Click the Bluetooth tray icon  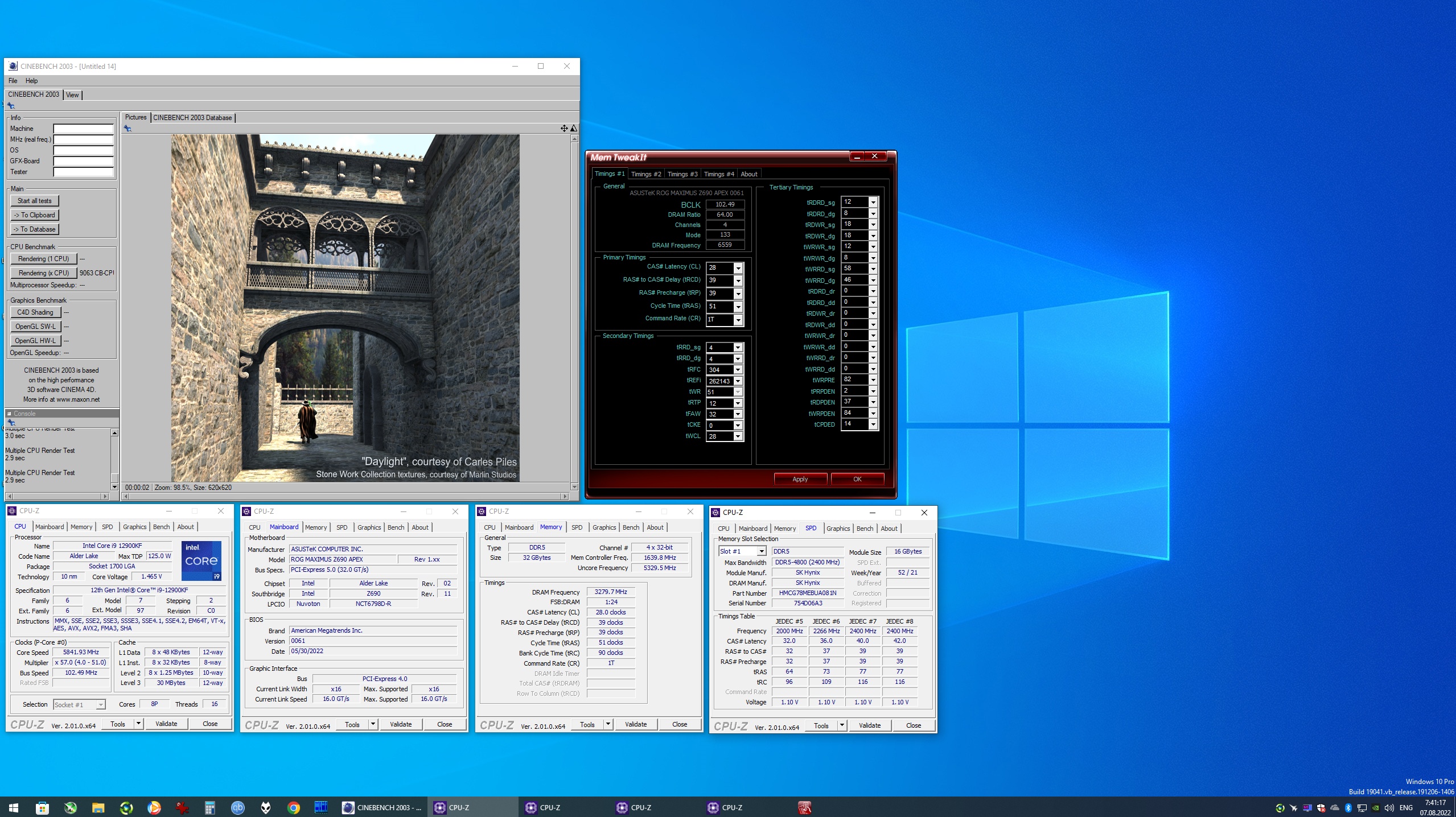[x=1348, y=808]
